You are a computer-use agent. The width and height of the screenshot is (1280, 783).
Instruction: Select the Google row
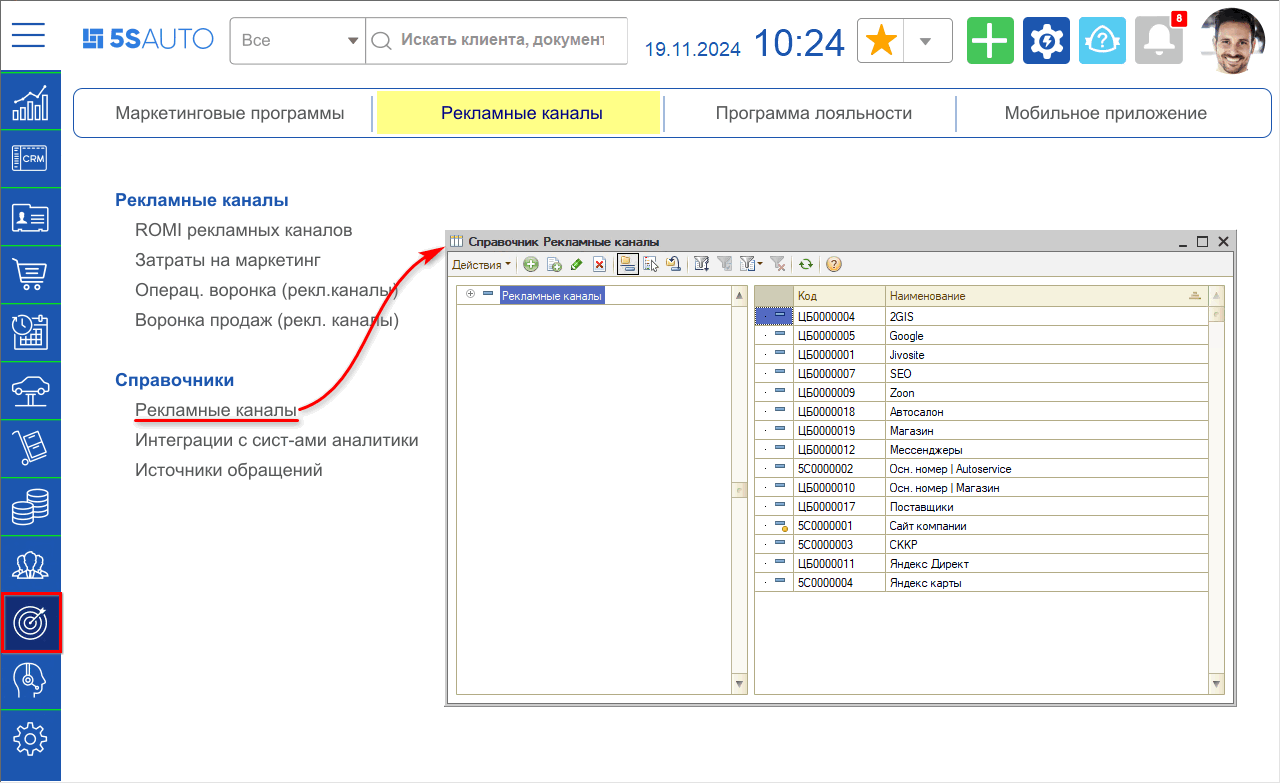point(981,336)
